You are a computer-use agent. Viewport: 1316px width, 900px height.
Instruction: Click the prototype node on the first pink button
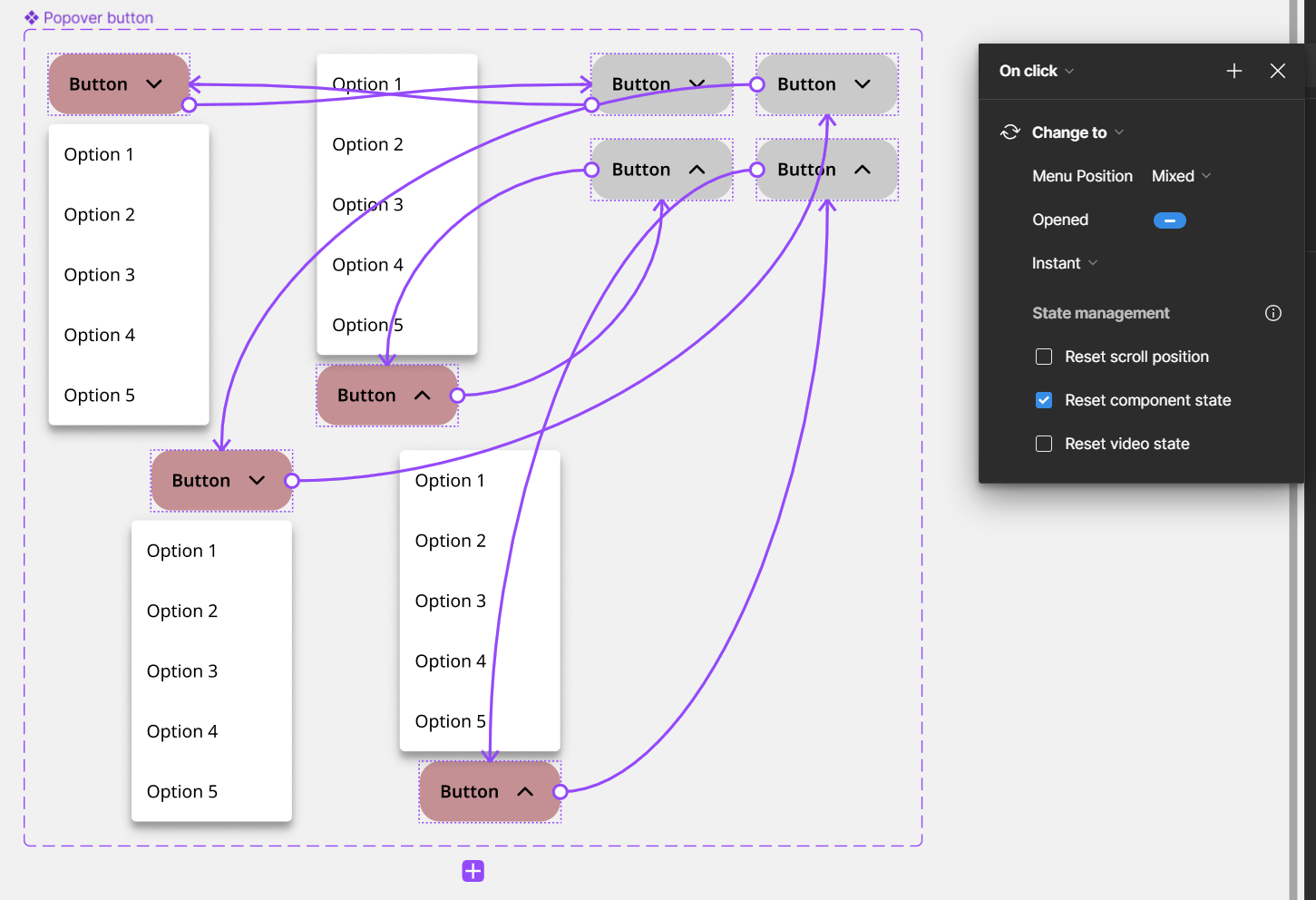coord(189,105)
